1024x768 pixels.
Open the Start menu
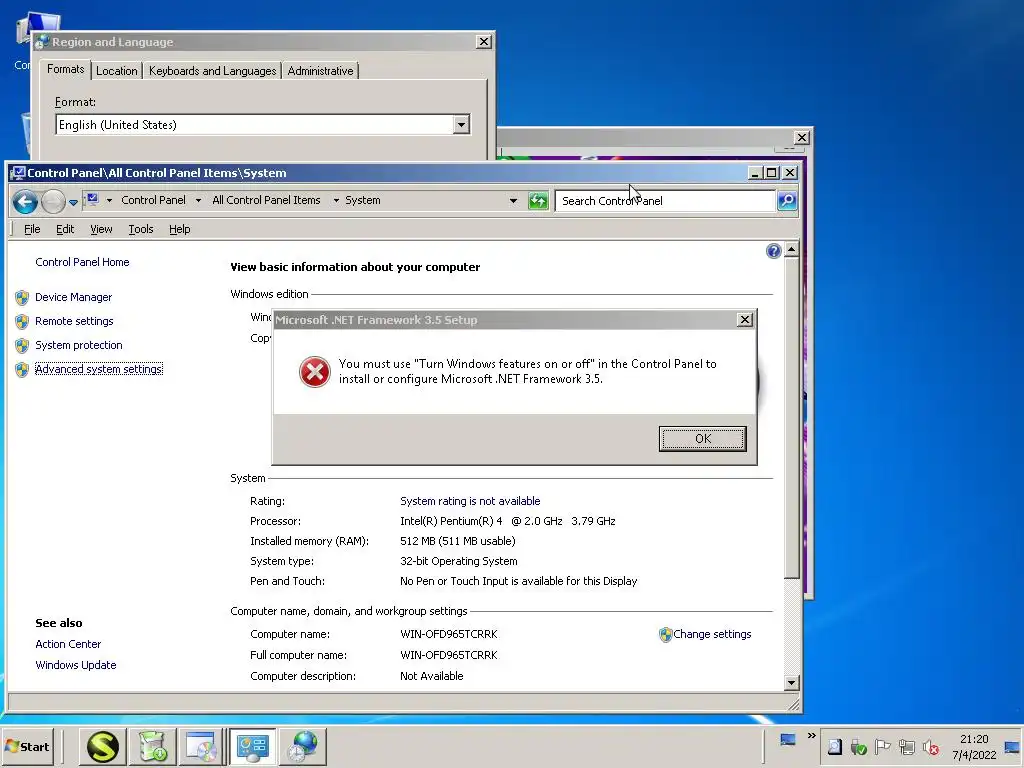tap(27, 746)
